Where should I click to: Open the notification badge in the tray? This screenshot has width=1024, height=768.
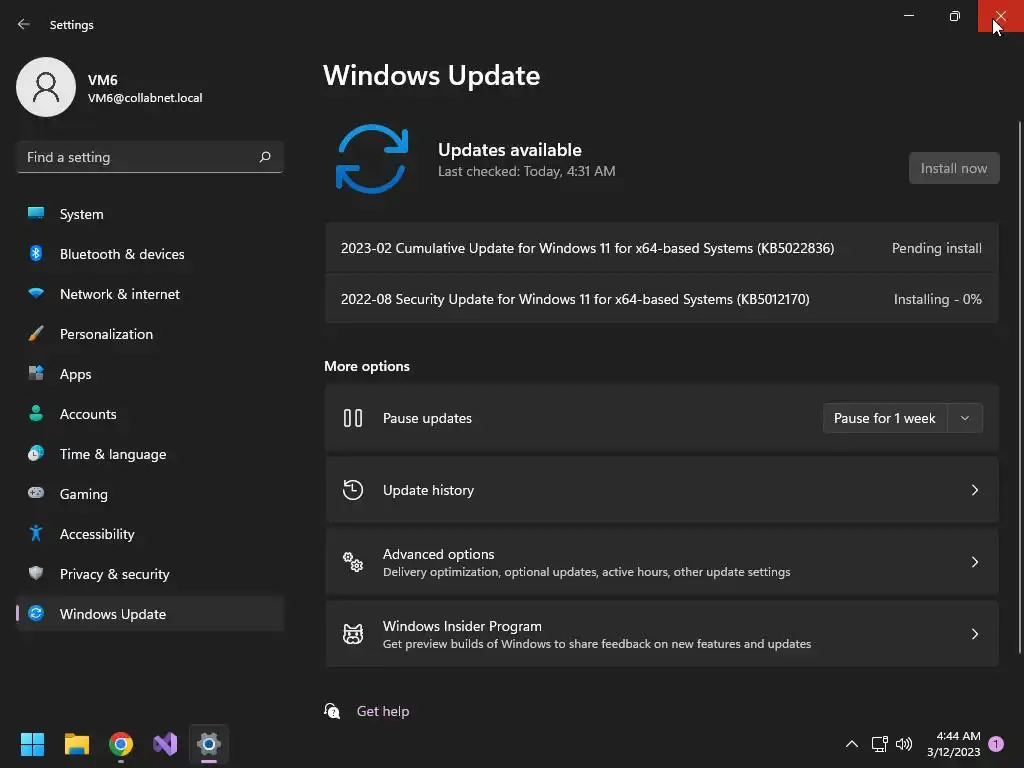click(996, 744)
